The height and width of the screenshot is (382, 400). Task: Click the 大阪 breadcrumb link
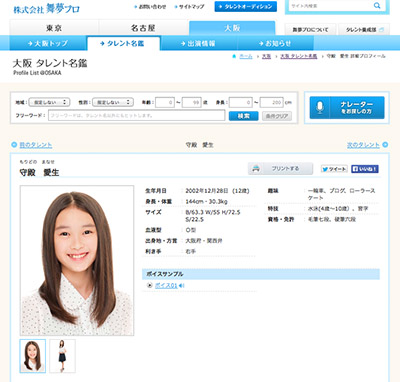(266, 56)
